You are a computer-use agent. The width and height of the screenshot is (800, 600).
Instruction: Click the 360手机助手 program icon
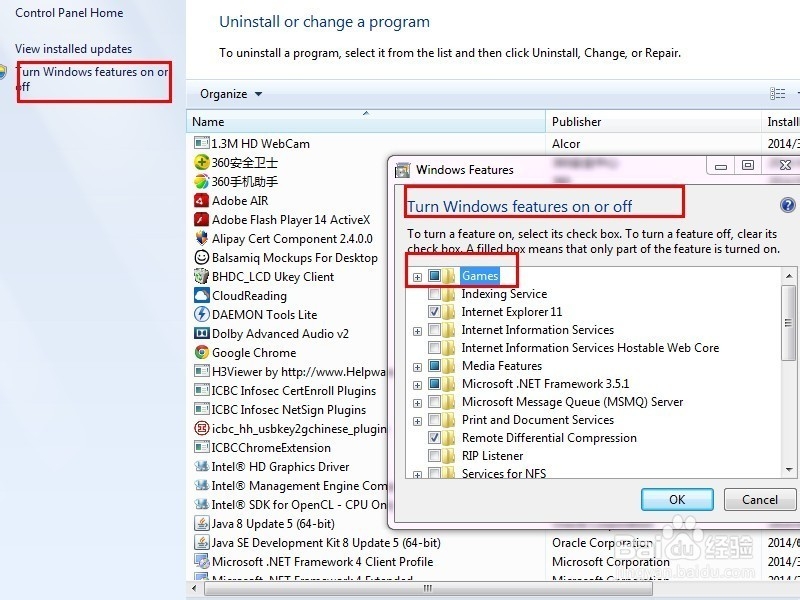point(202,181)
